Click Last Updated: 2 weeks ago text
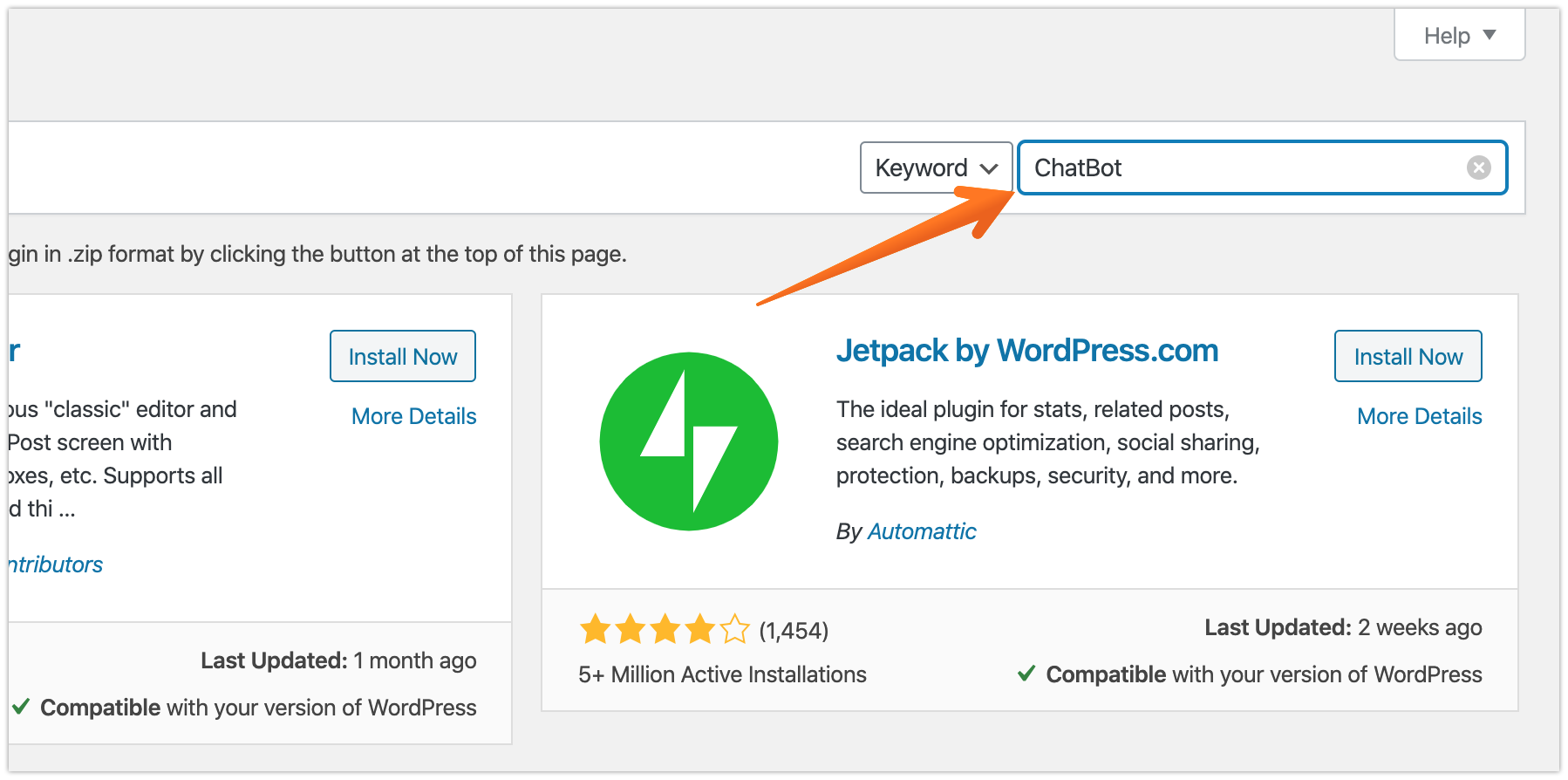The width and height of the screenshot is (1568, 780). [x=1343, y=627]
